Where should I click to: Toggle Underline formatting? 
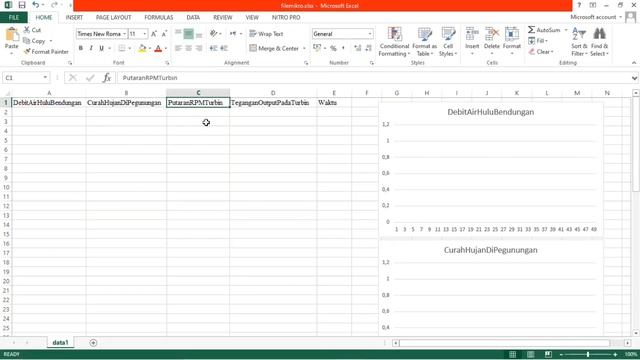101,48
